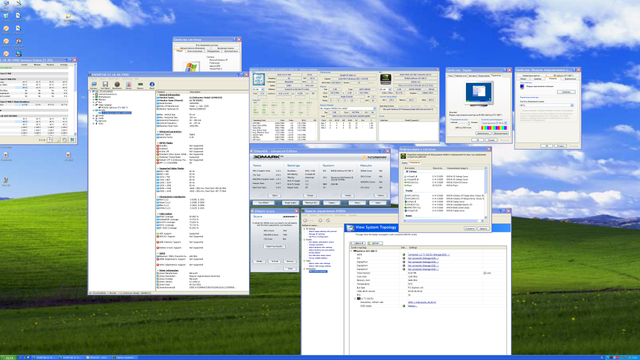Click Свойства button in Monitor properties
Image resolution: width=640 pixels, height=360 pixels.
pyautogui.click(x=566, y=92)
